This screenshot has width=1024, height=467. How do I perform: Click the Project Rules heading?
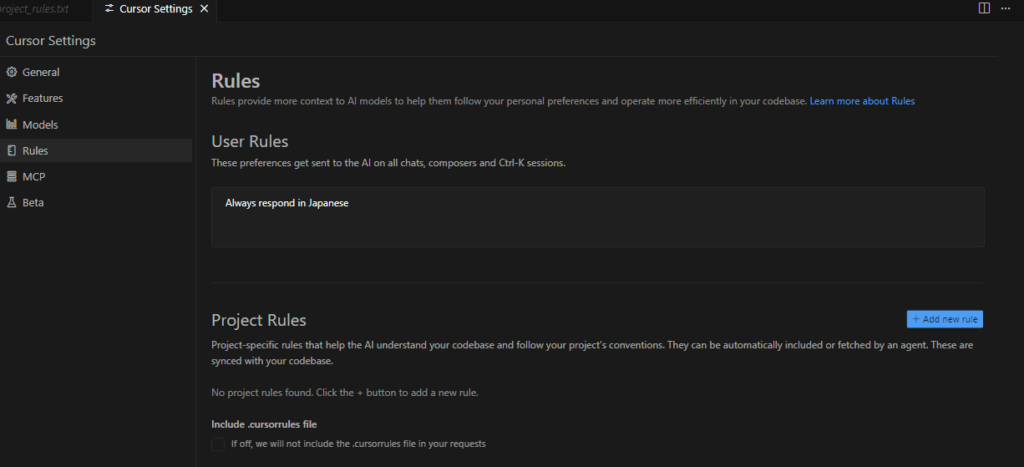click(259, 320)
